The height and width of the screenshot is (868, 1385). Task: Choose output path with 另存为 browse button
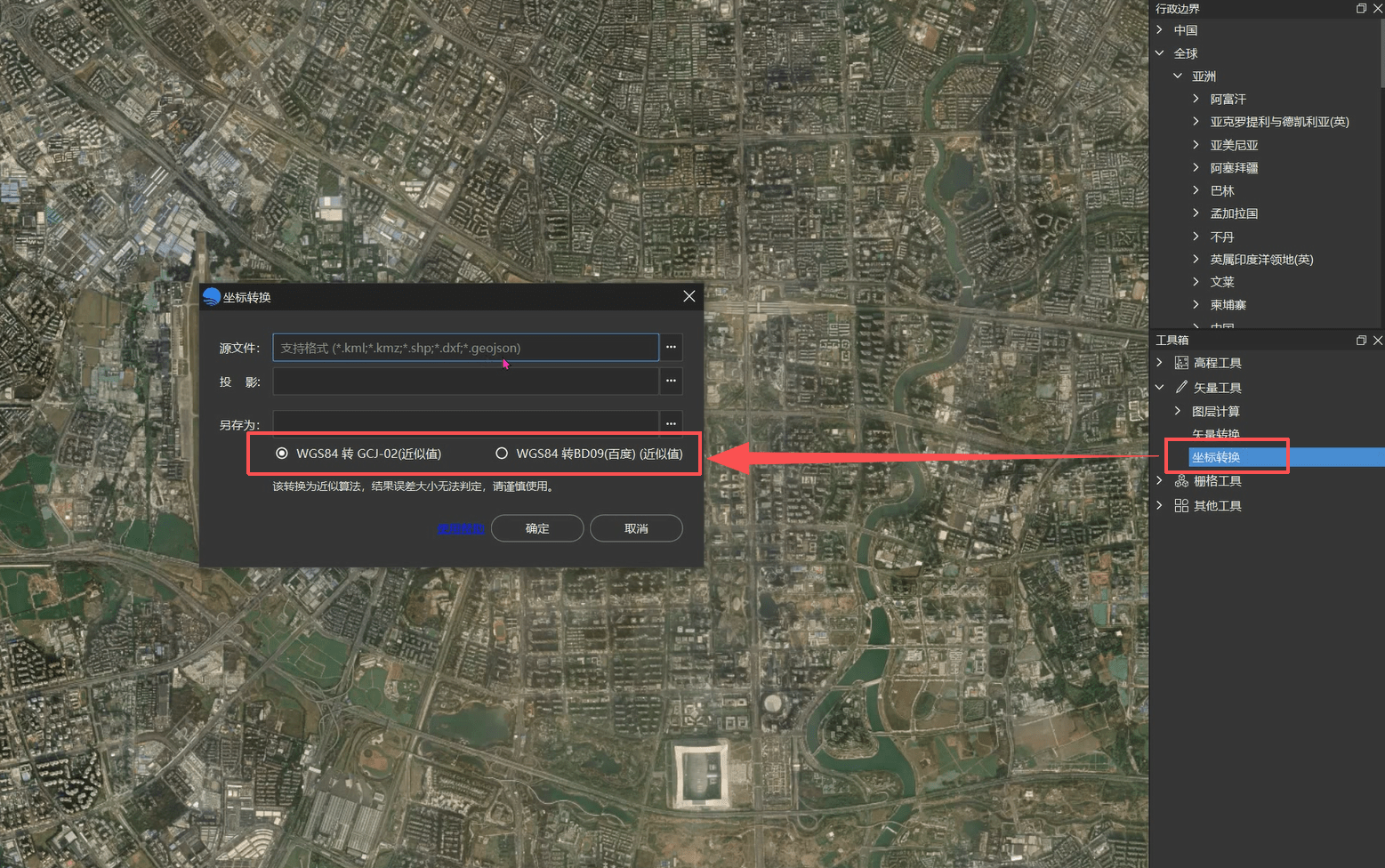(672, 422)
